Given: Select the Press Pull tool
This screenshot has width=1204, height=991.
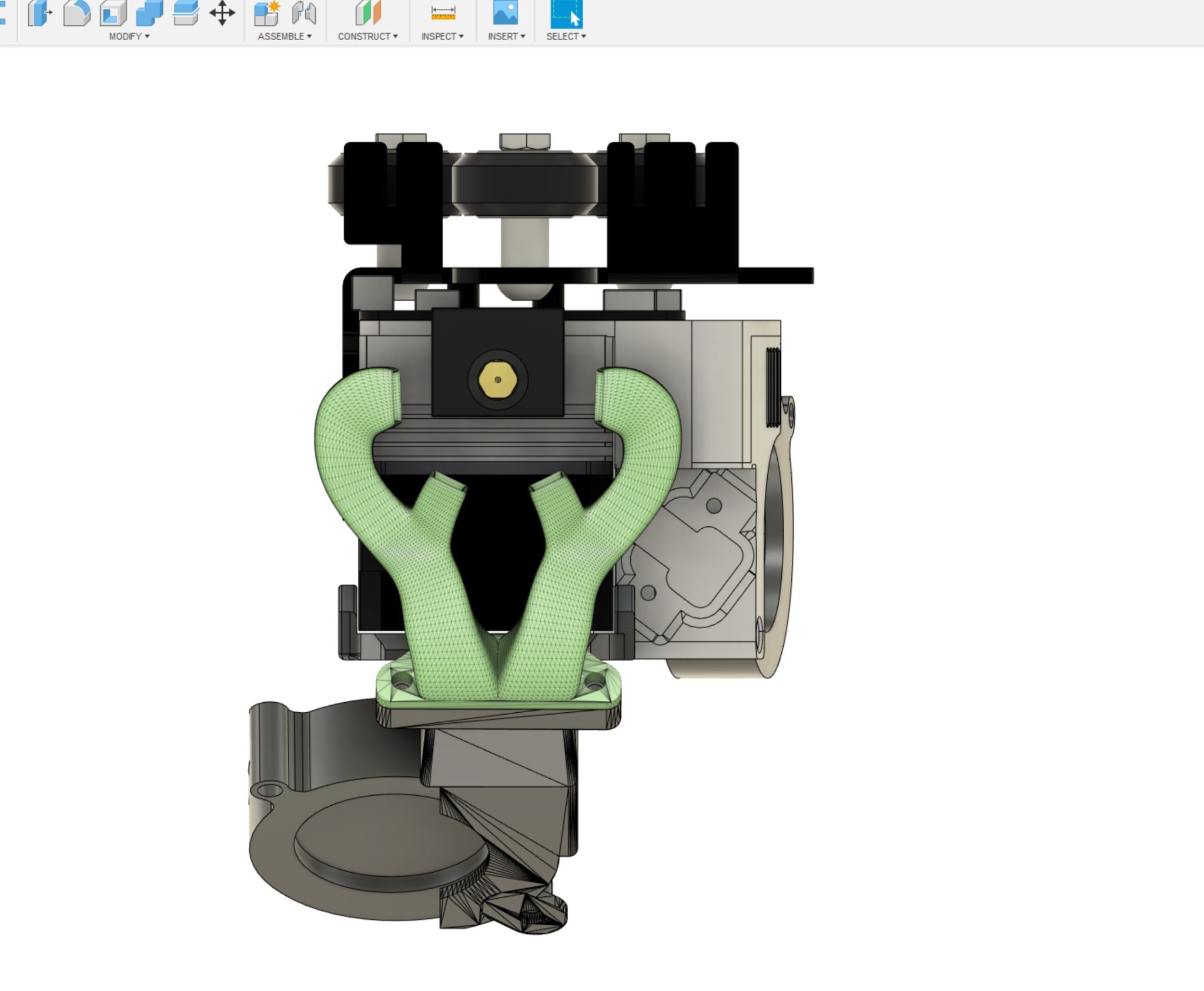Looking at the screenshot, I should pyautogui.click(x=40, y=13).
